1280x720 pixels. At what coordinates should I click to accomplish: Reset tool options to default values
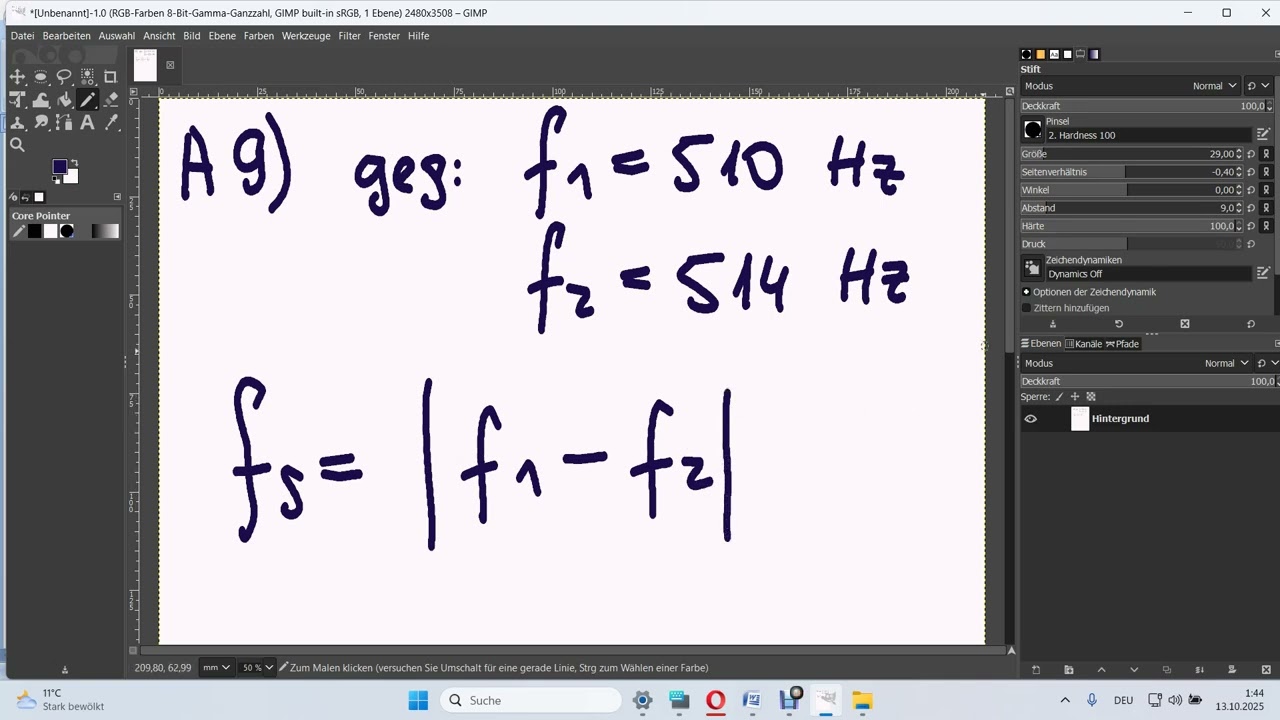(x=1251, y=324)
